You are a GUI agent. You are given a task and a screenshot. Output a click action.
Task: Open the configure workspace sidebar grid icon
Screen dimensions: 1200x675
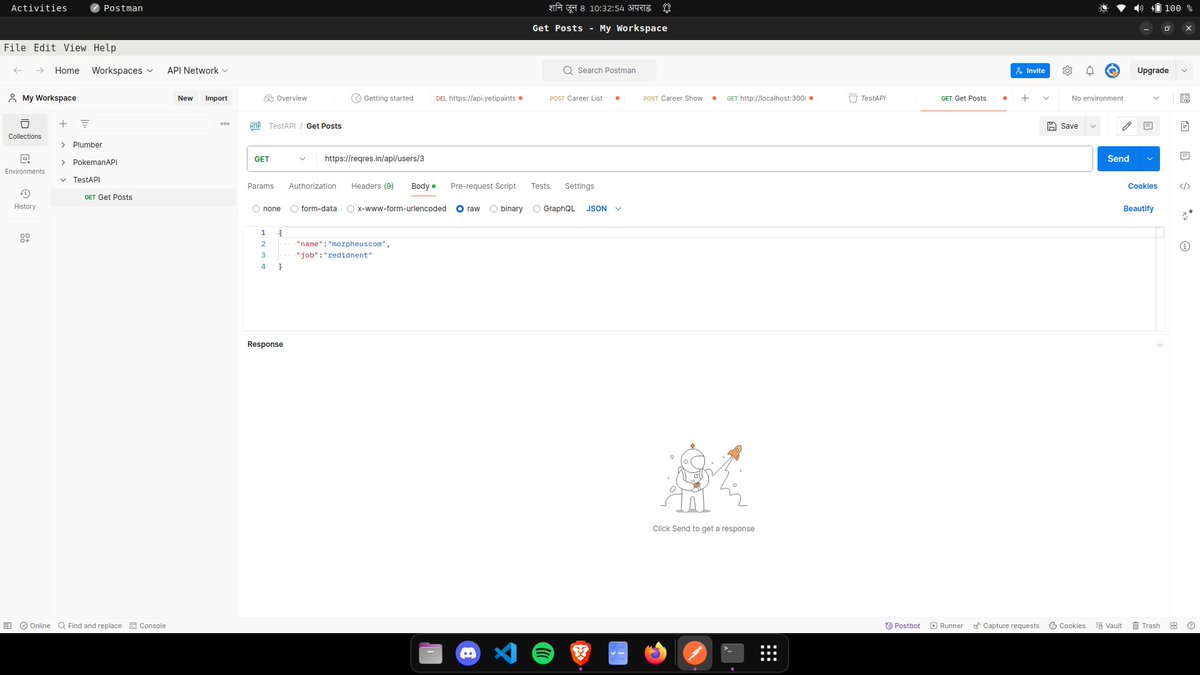point(25,238)
